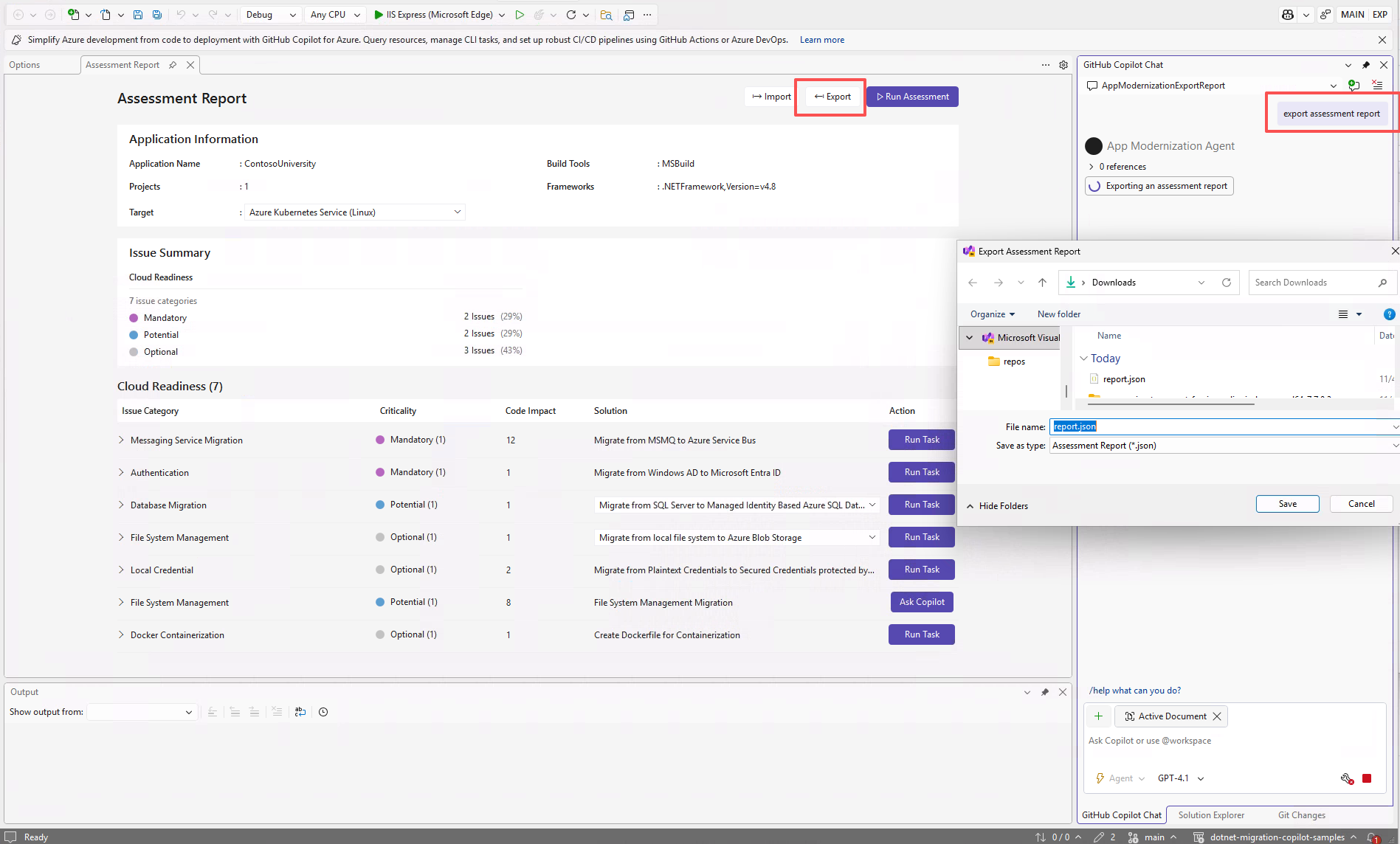Open Assessment Report settings gear
Screen dimensions: 1400x844
tap(1063, 65)
